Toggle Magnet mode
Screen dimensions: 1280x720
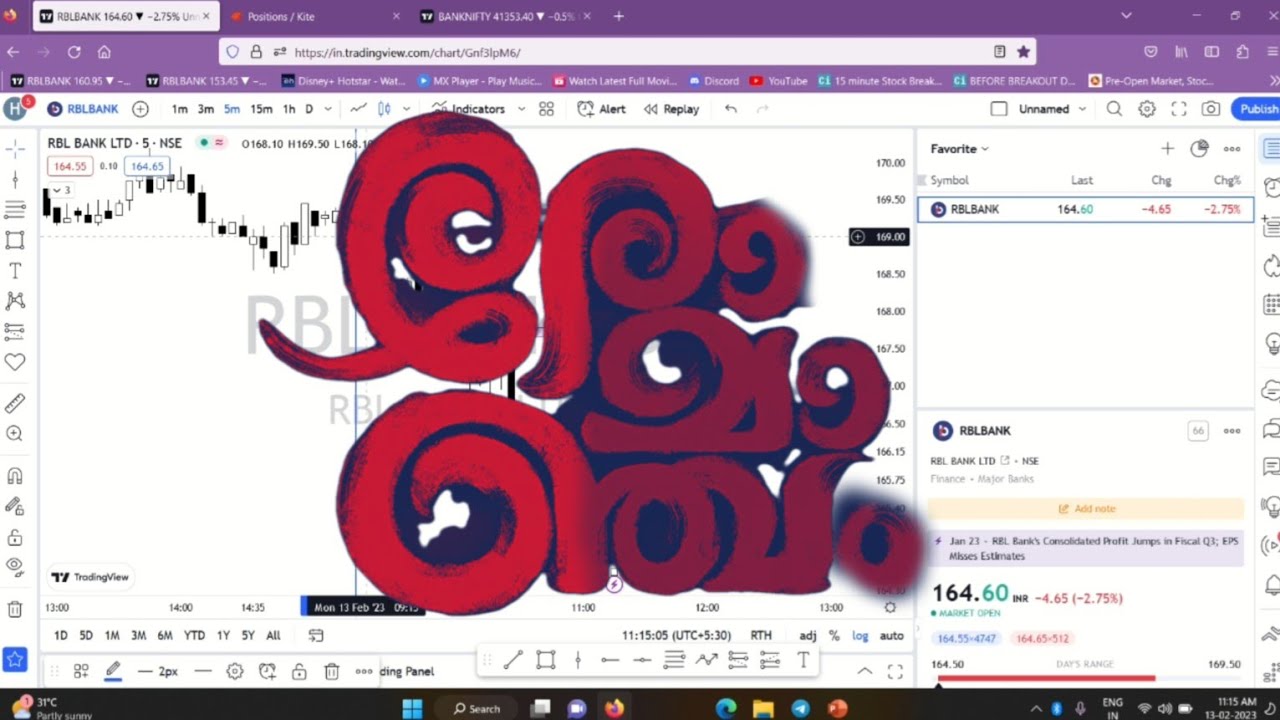pyautogui.click(x=15, y=476)
